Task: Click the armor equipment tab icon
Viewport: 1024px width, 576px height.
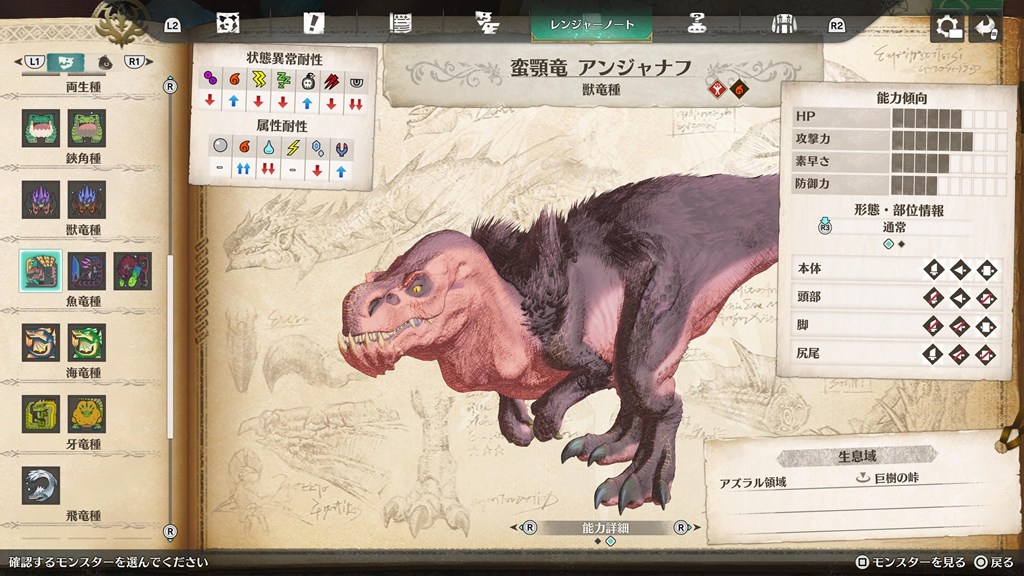Action: click(x=783, y=24)
